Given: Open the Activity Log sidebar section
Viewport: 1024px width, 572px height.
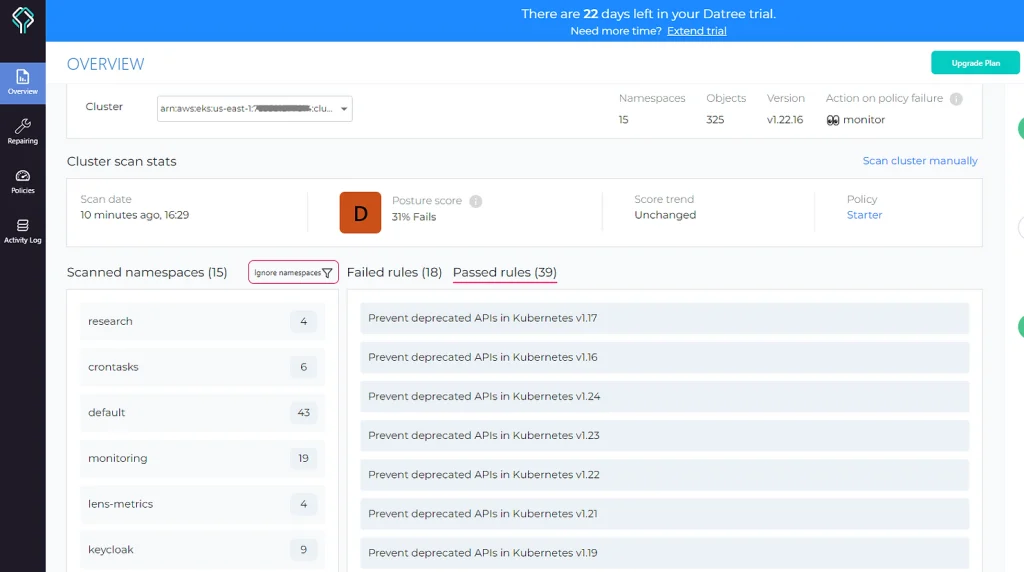Looking at the screenshot, I should 23,231.
